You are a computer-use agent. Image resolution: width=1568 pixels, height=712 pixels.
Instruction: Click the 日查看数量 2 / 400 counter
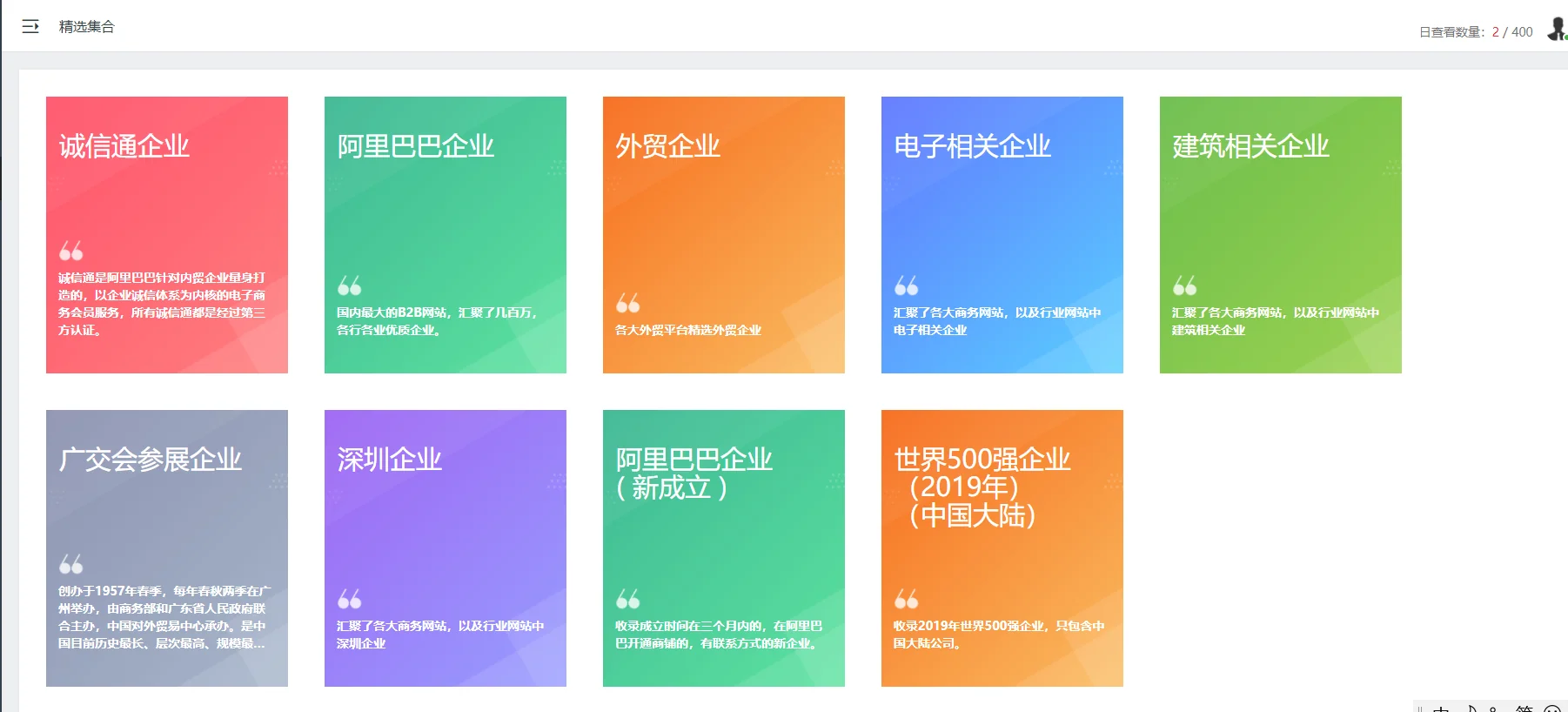1476,32
